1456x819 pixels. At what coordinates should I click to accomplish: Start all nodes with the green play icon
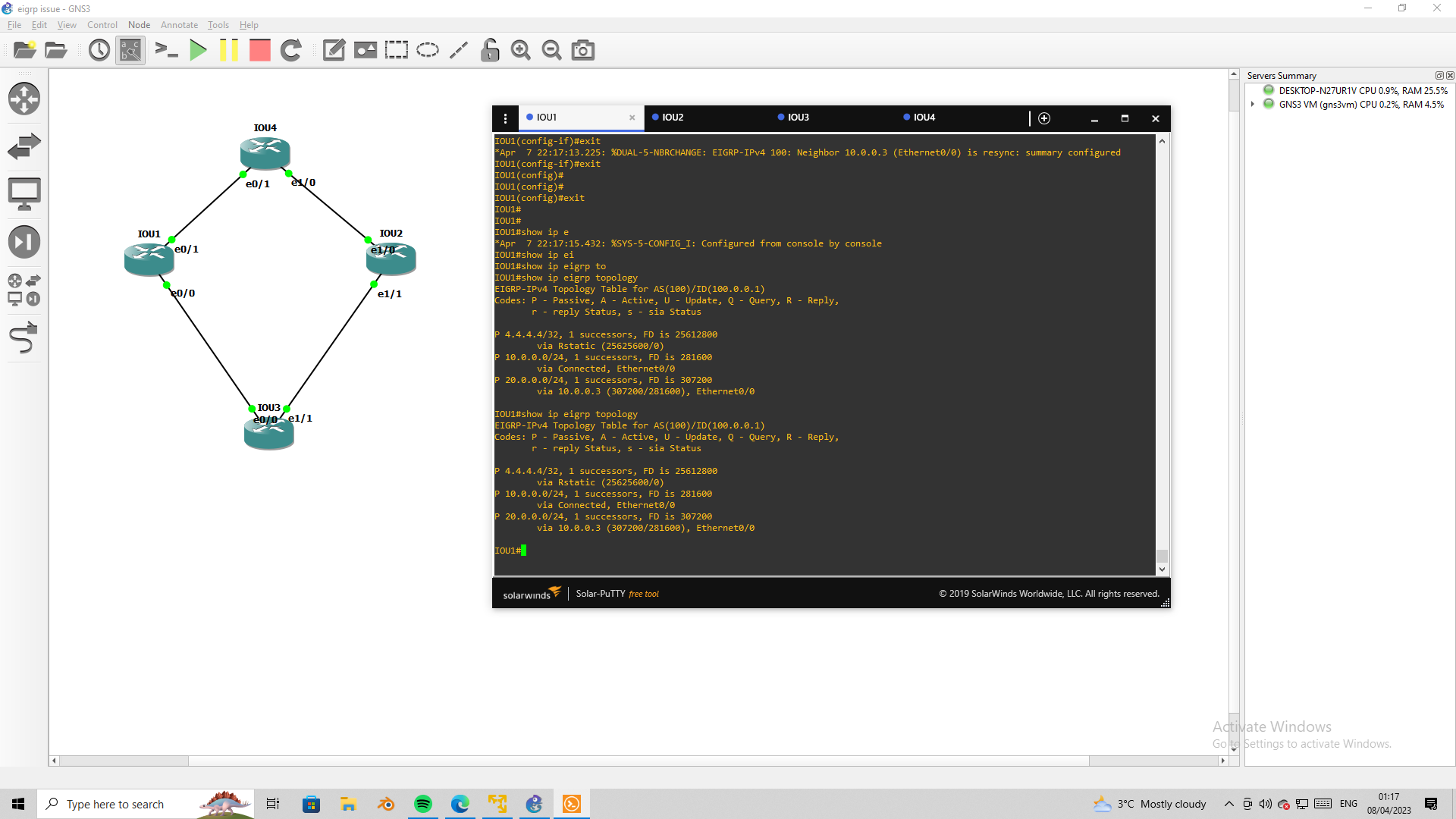click(198, 50)
